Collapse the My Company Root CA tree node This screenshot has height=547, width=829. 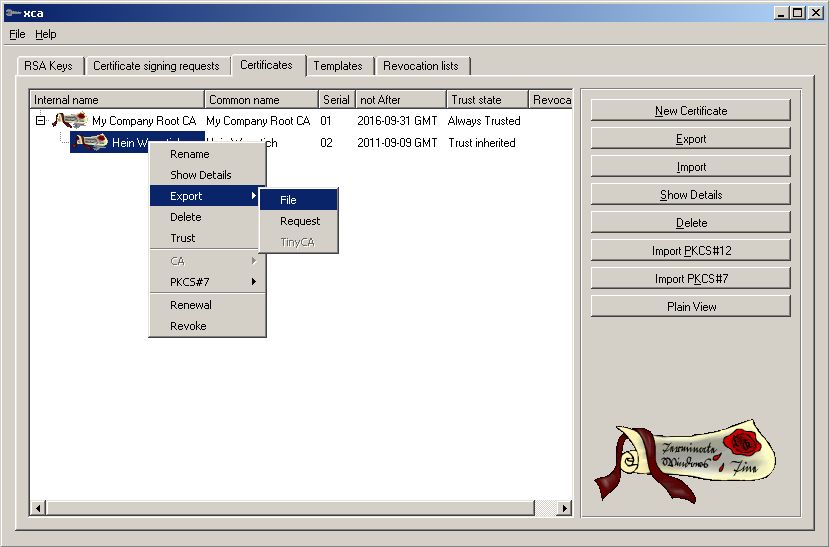coord(40,121)
